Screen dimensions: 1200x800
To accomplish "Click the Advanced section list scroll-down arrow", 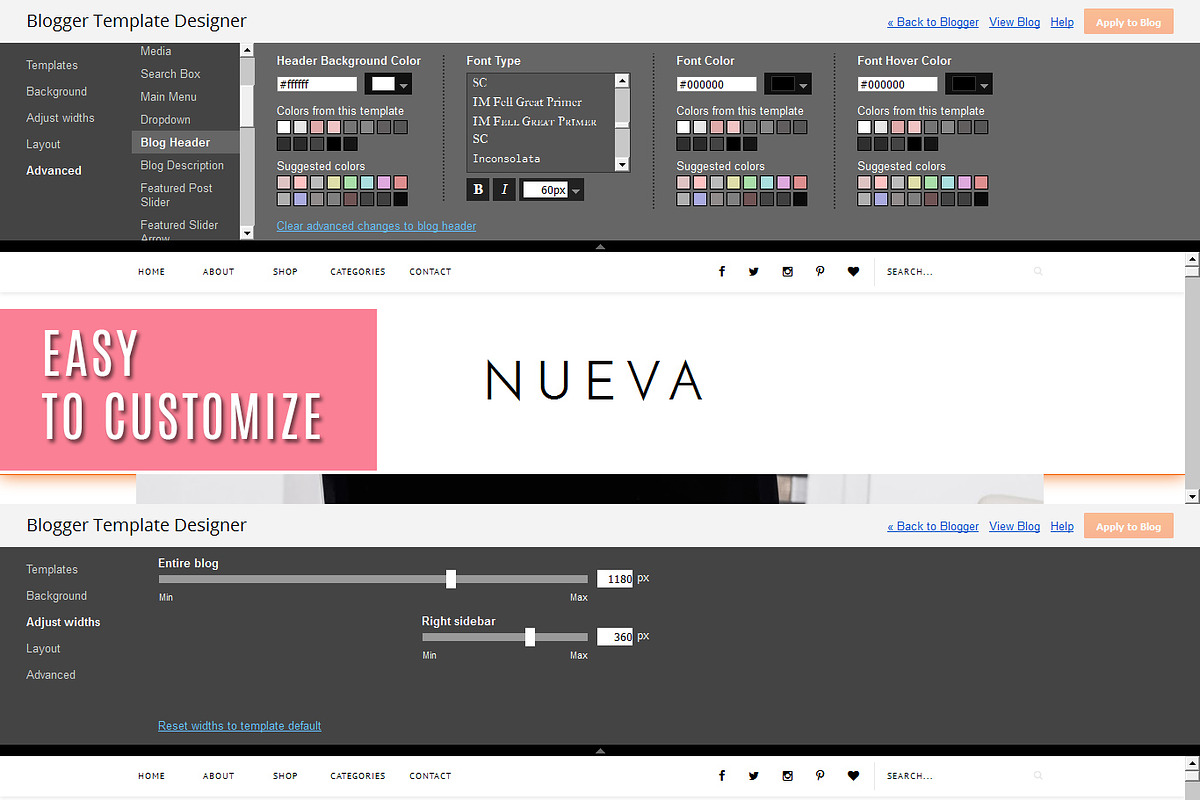I will 247,233.
